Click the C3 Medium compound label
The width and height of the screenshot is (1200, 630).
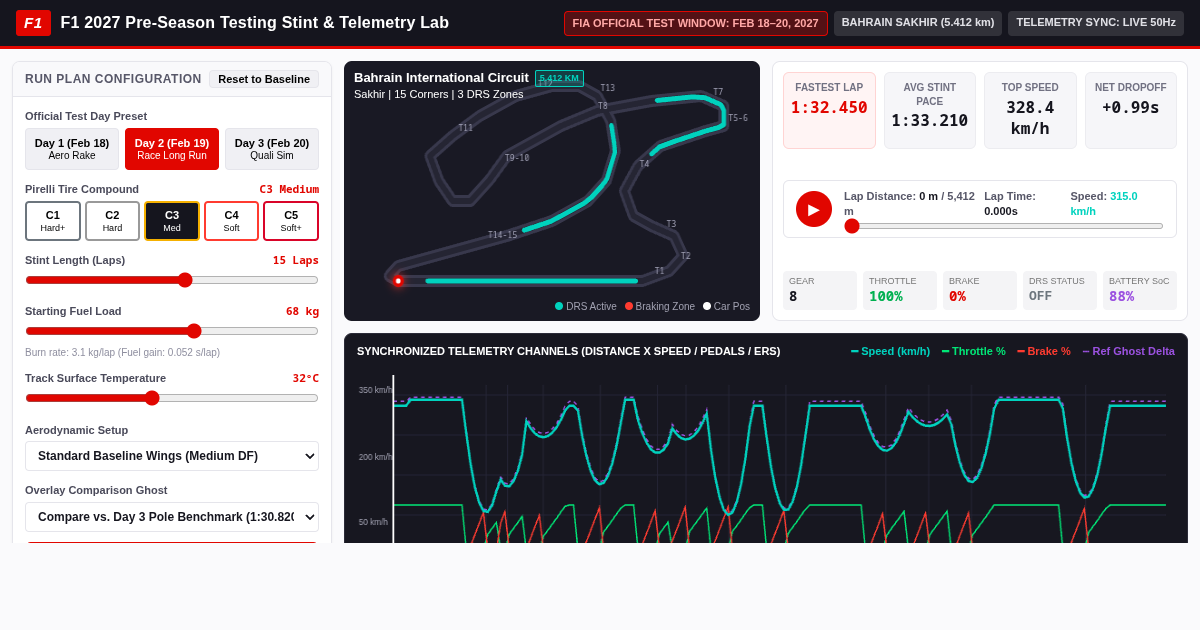pyautogui.click(x=289, y=189)
